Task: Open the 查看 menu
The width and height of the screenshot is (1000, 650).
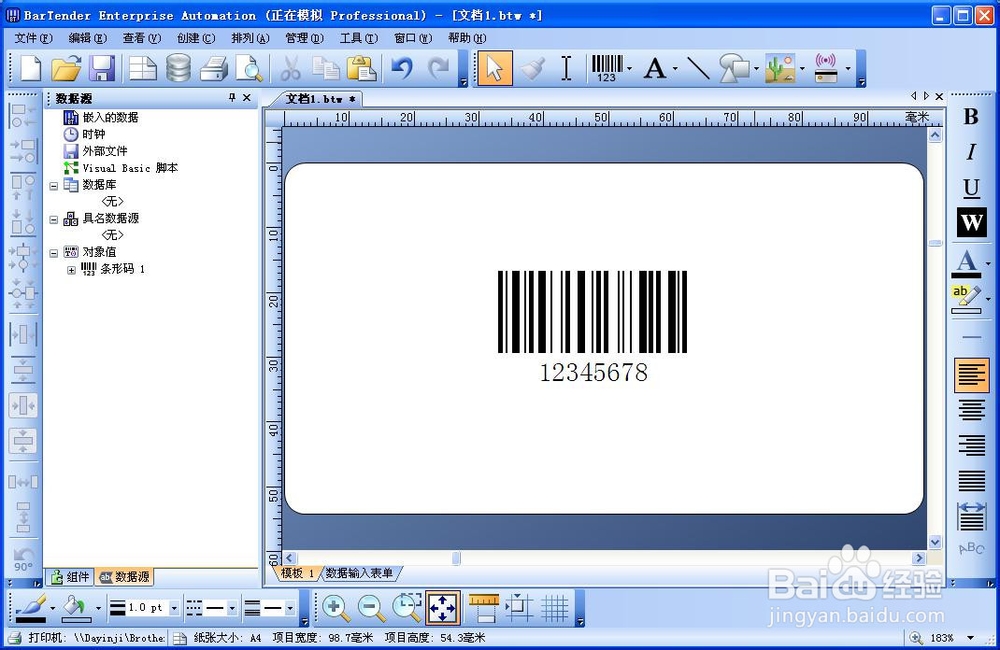Action: [142, 38]
